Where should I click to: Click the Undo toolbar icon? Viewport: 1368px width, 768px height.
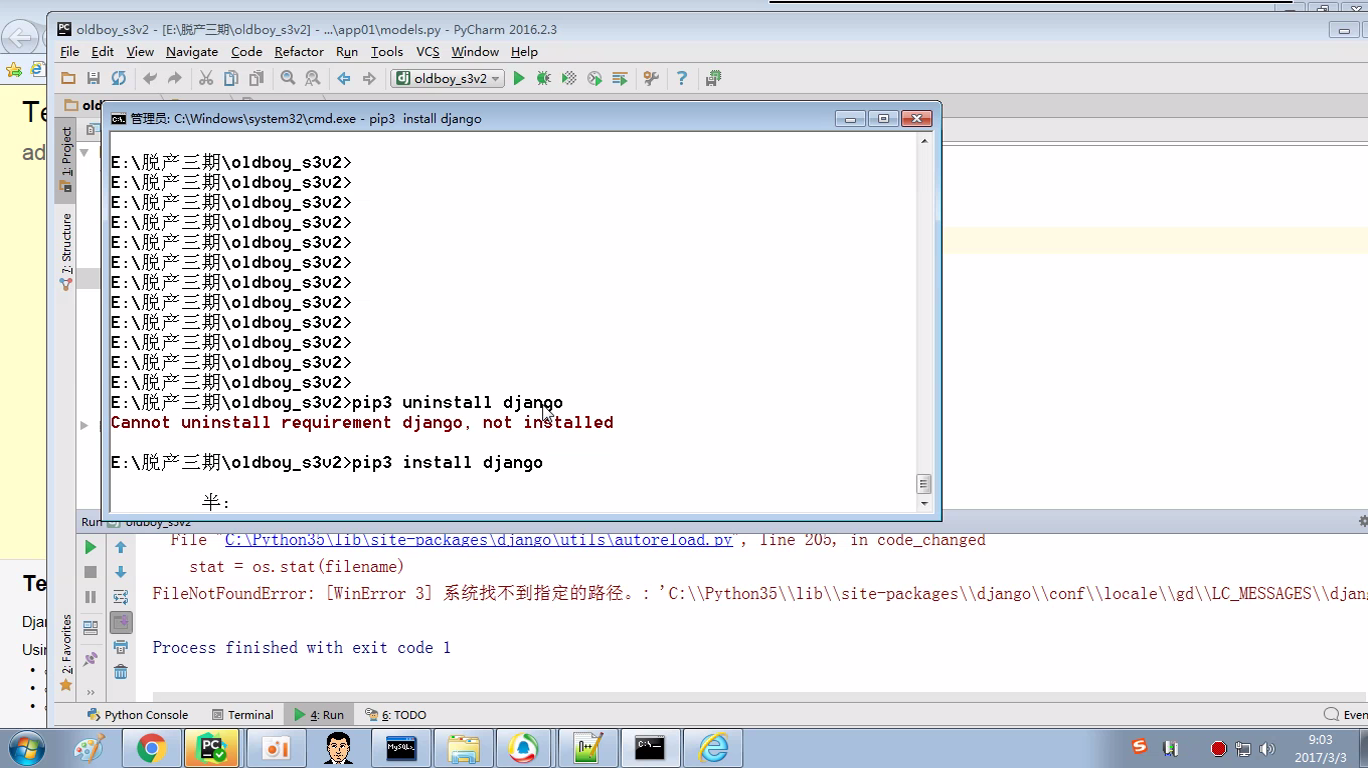[x=150, y=78]
